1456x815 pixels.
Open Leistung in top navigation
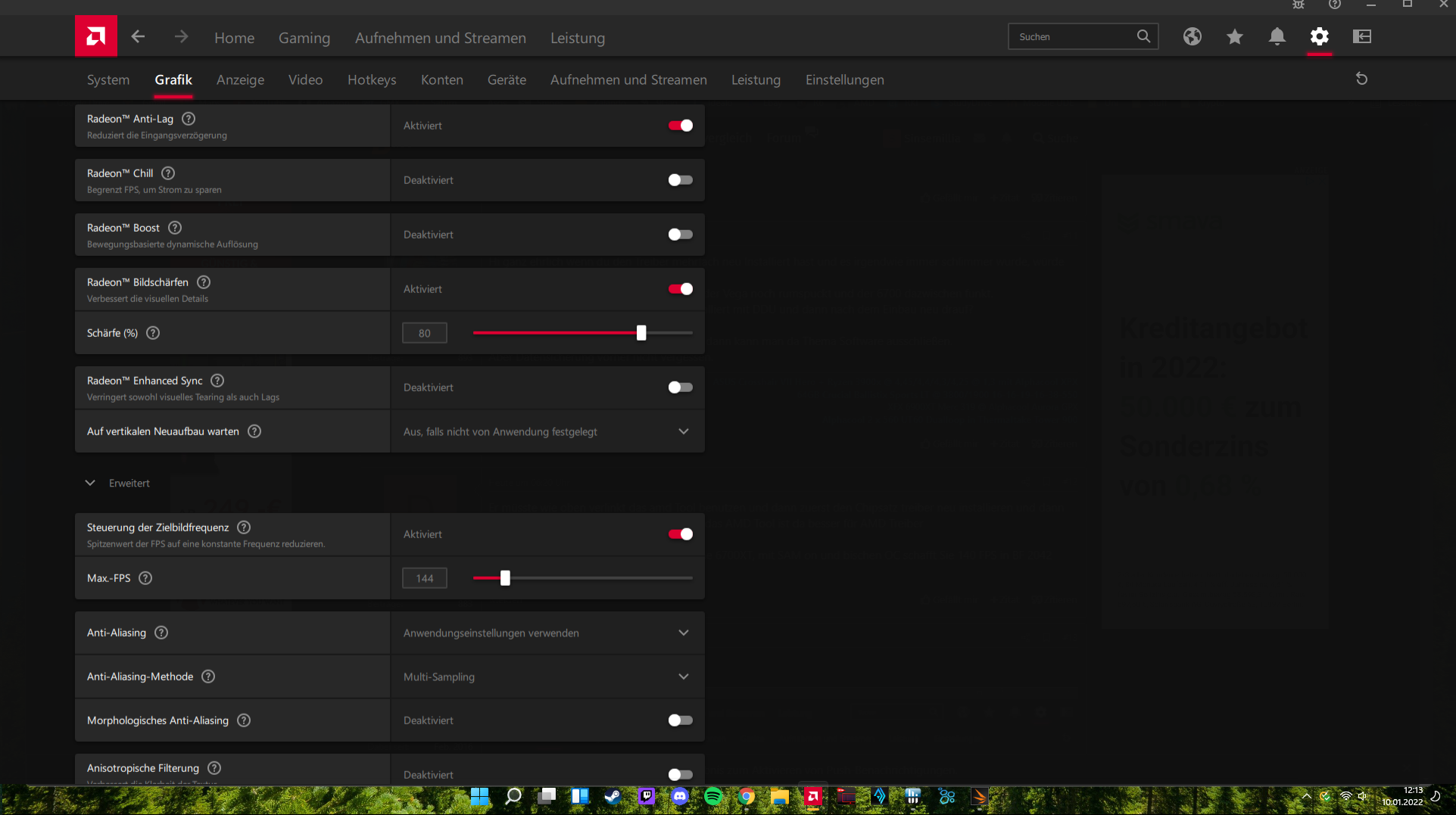[x=578, y=38]
